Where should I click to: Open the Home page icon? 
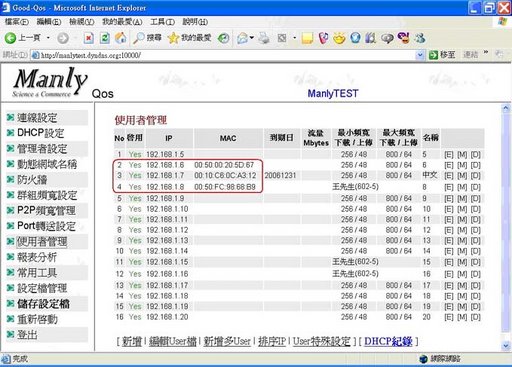[x=121, y=38]
